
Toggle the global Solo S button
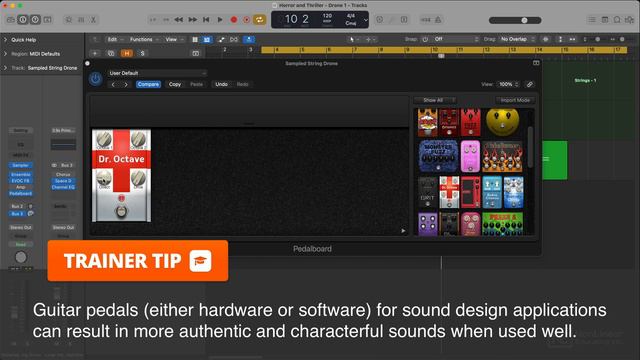(142, 53)
